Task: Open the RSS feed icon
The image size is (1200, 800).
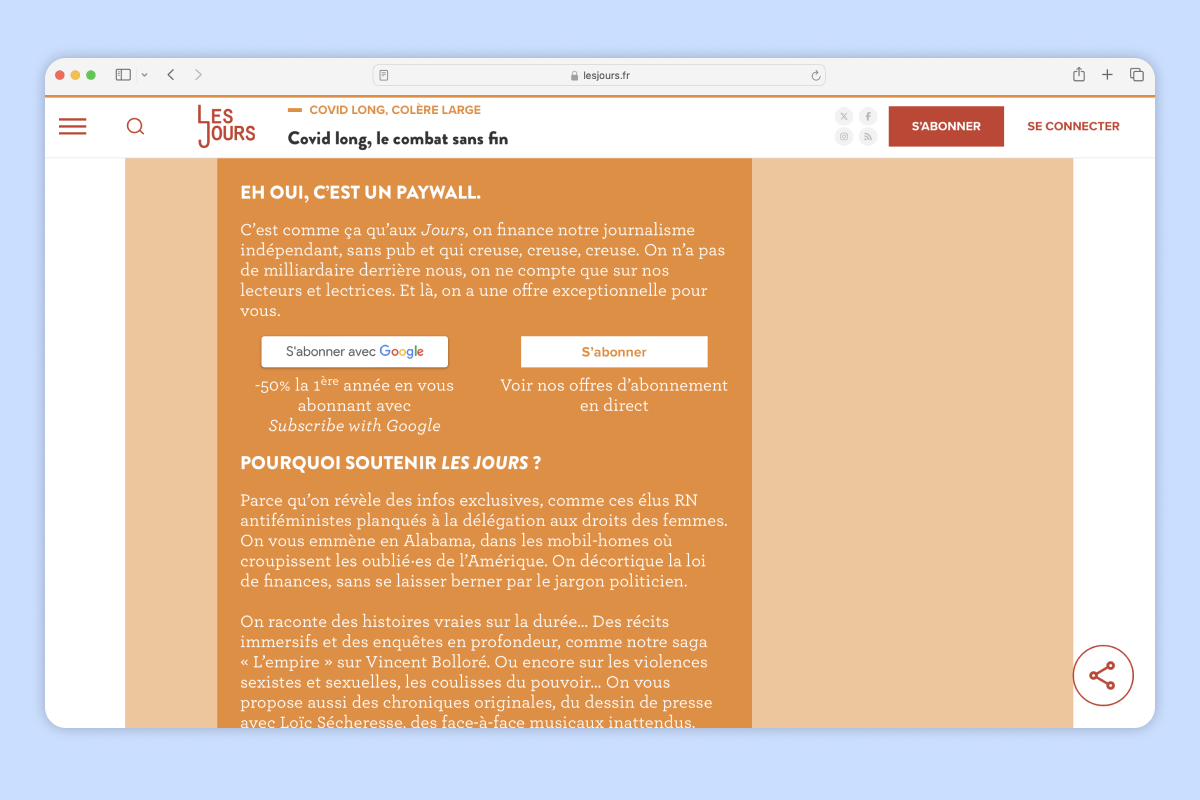Action: tap(868, 137)
